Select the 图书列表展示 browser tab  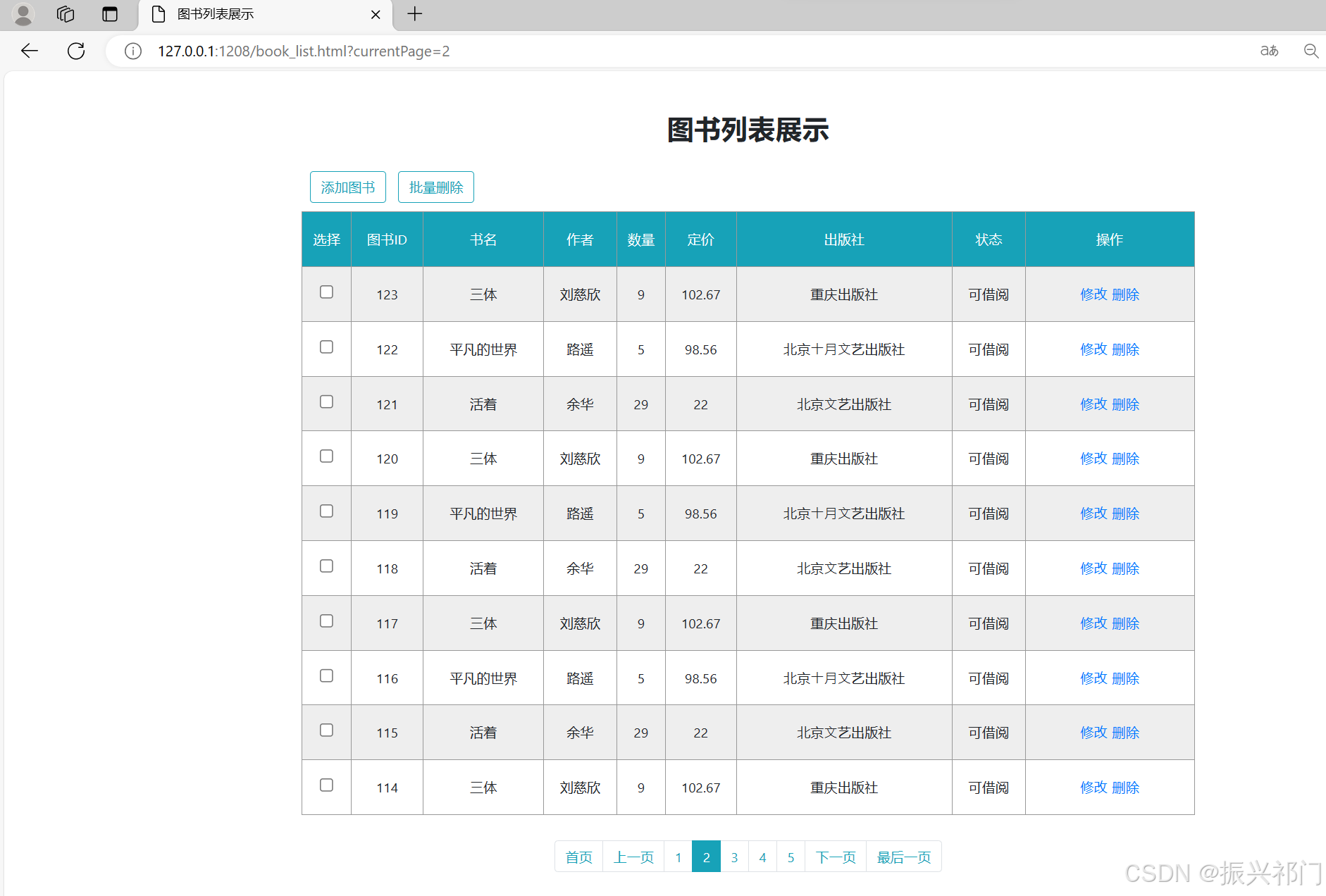pyautogui.click(x=265, y=14)
